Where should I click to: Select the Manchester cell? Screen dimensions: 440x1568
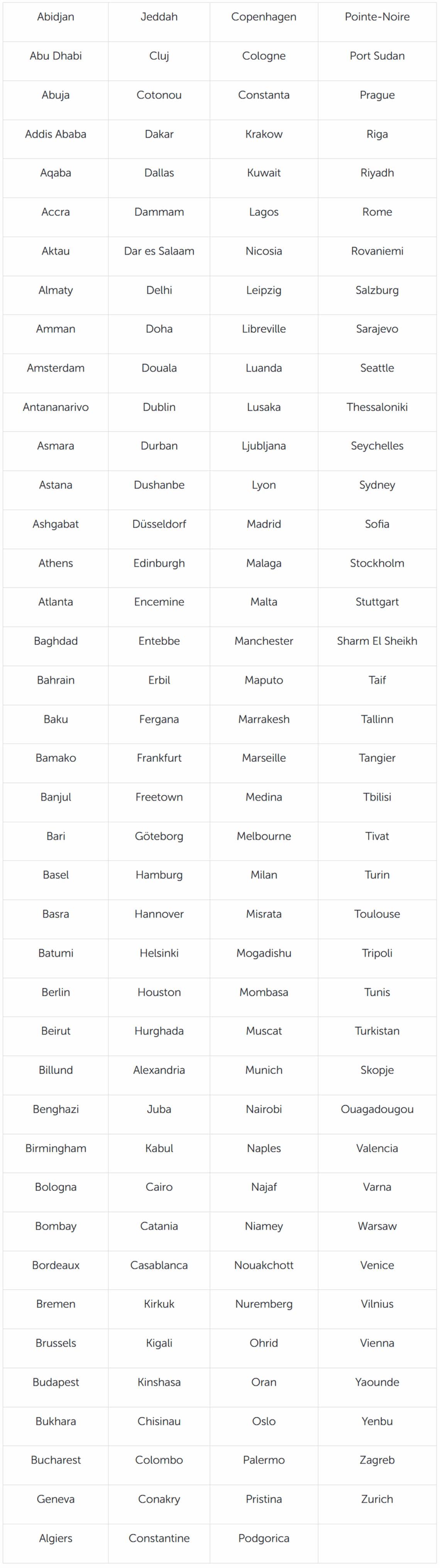tap(263, 640)
